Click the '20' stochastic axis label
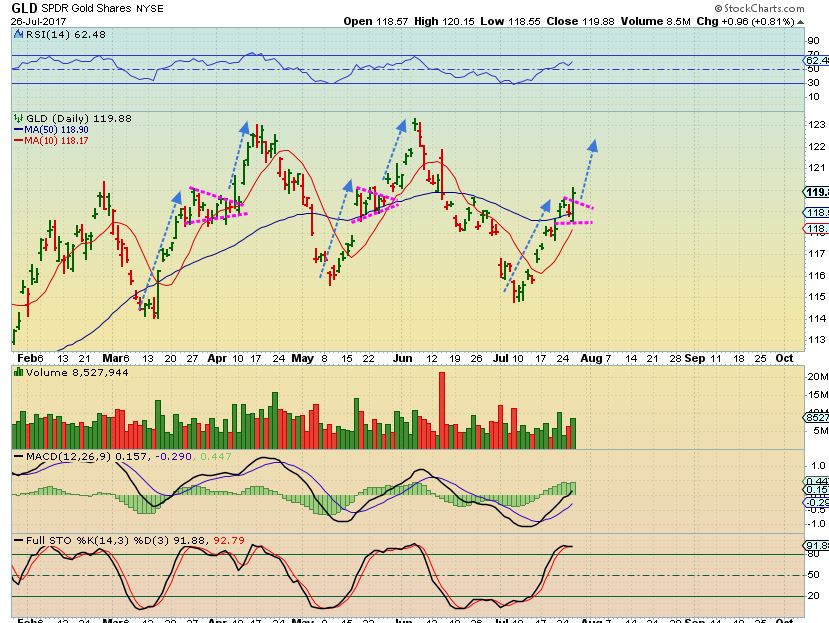829x623 pixels. coord(813,595)
